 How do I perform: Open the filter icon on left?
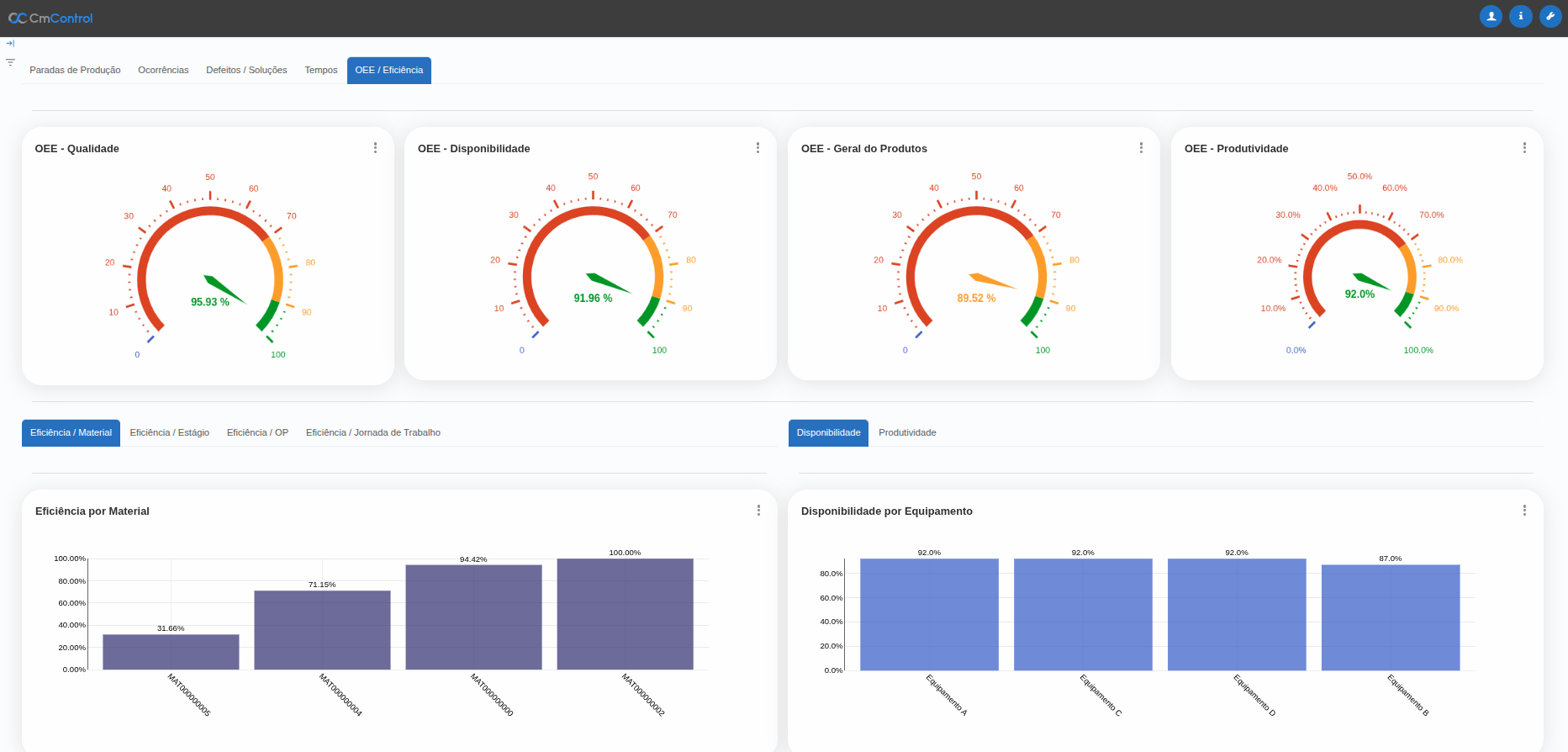point(10,62)
